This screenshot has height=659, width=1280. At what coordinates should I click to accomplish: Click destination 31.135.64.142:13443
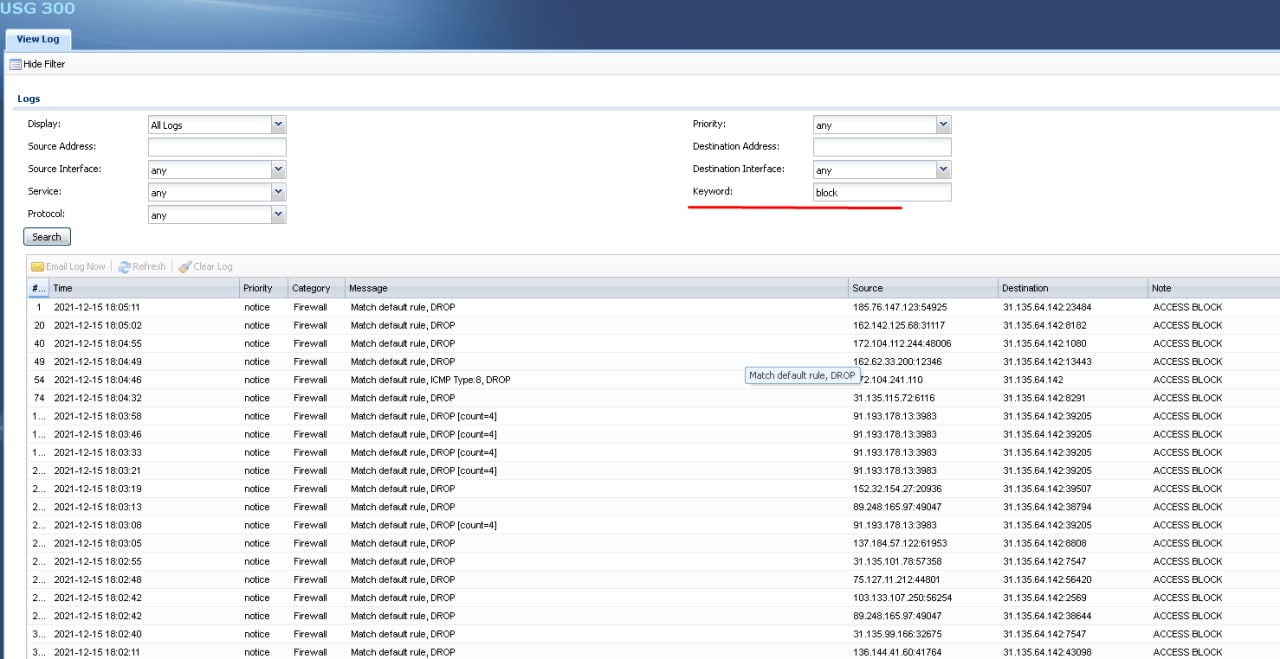pyautogui.click(x=1047, y=361)
